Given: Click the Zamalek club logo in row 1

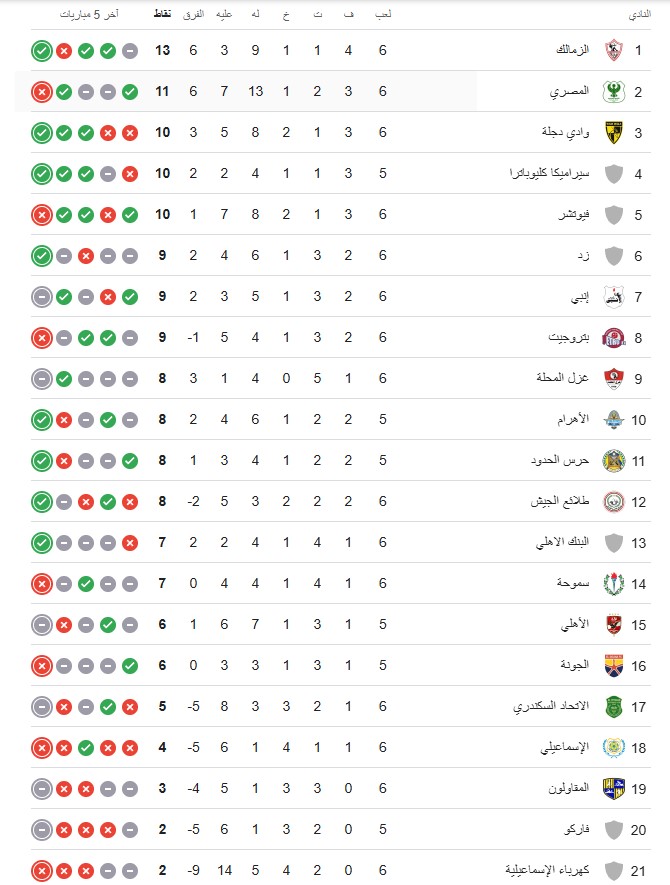Looking at the screenshot, I should tap(614, 50).
